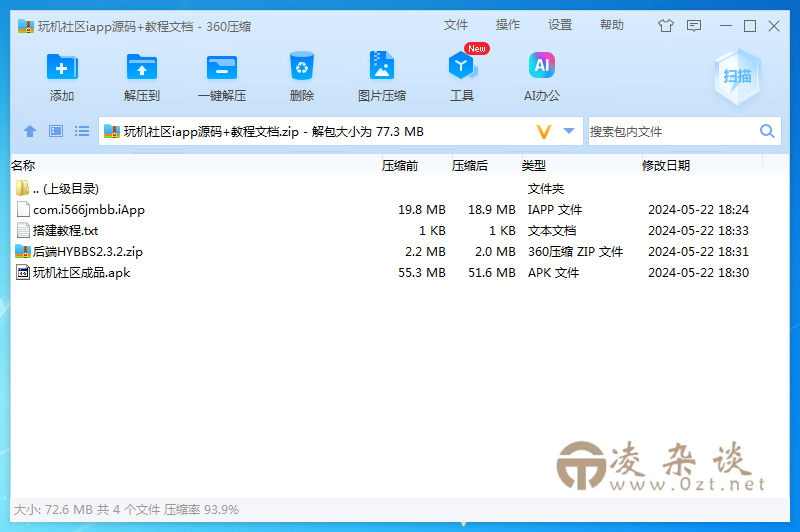This screenshot has height=532, width=800.
Task: Open the 图片压缩 image compression tool
Action: pos(382,65)
